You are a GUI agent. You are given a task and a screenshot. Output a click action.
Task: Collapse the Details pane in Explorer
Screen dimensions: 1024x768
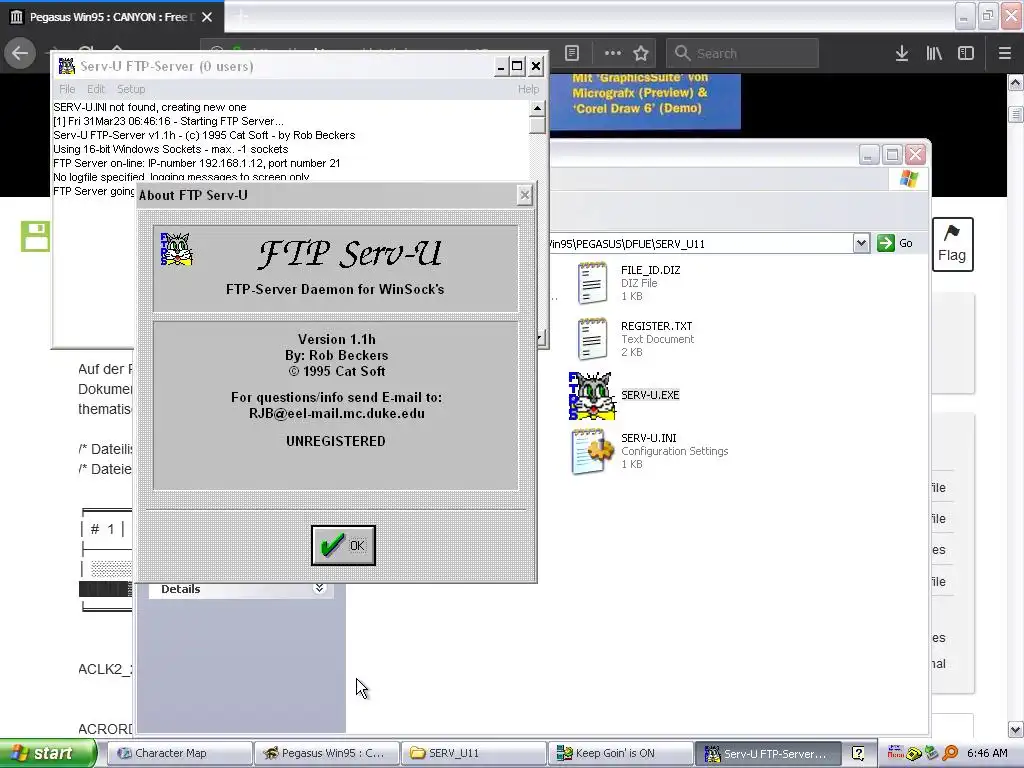click(x=319, y=588)
